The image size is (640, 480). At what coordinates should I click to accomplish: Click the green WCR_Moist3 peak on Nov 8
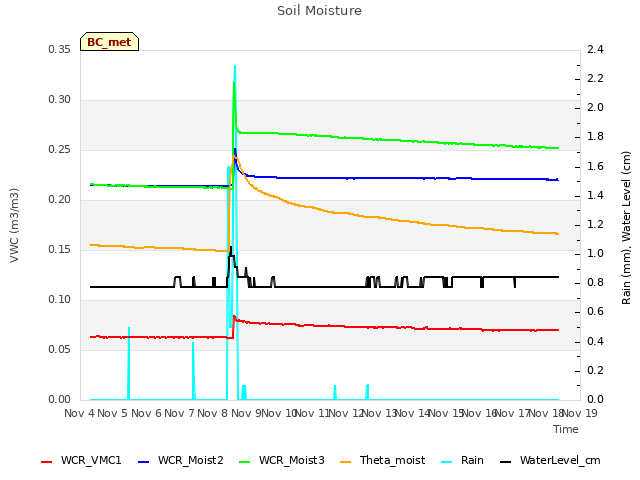point(234,84)
